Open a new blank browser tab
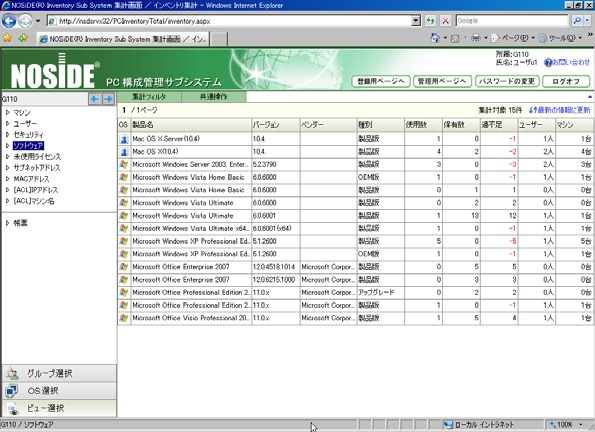595x432 pixels. coord(219,39)
